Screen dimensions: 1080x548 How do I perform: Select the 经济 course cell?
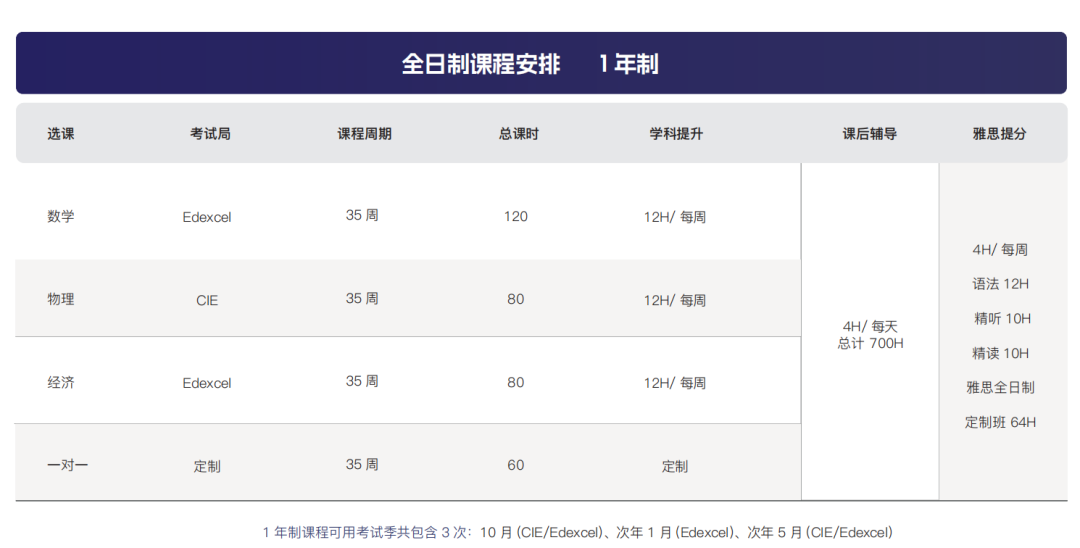[61, 382]
